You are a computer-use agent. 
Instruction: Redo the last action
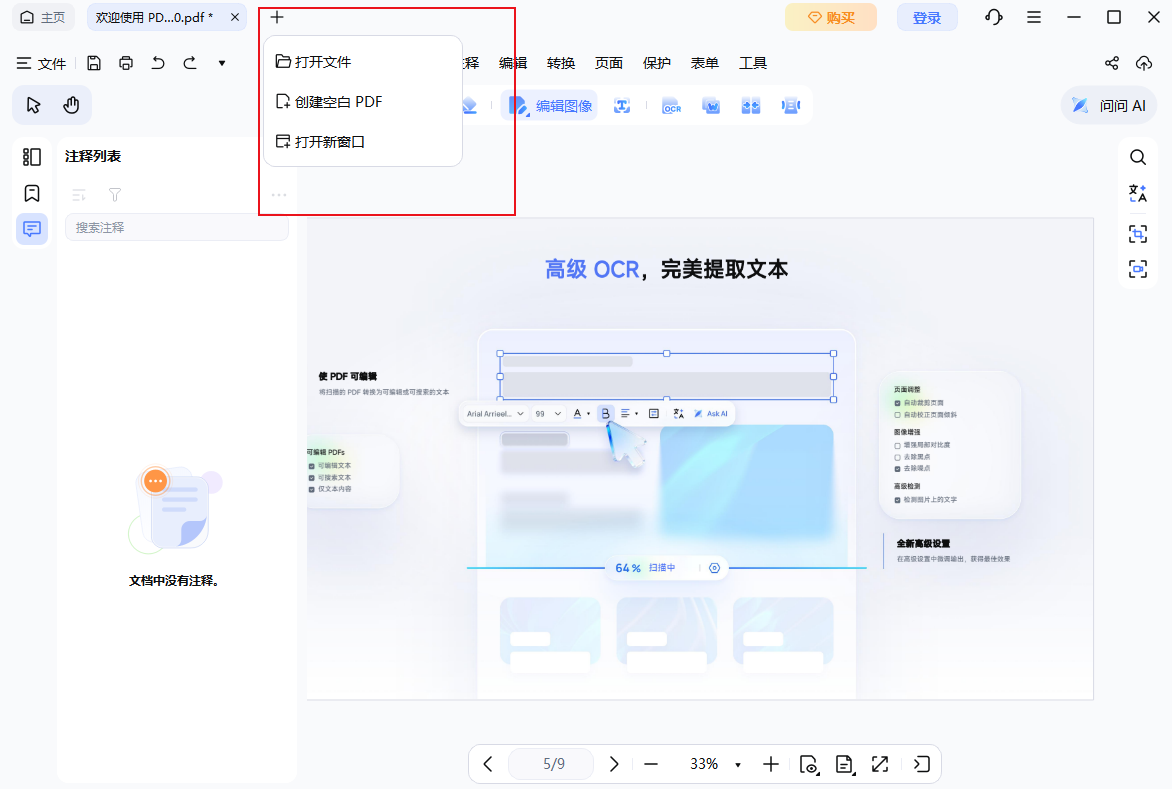click(190, 64)
